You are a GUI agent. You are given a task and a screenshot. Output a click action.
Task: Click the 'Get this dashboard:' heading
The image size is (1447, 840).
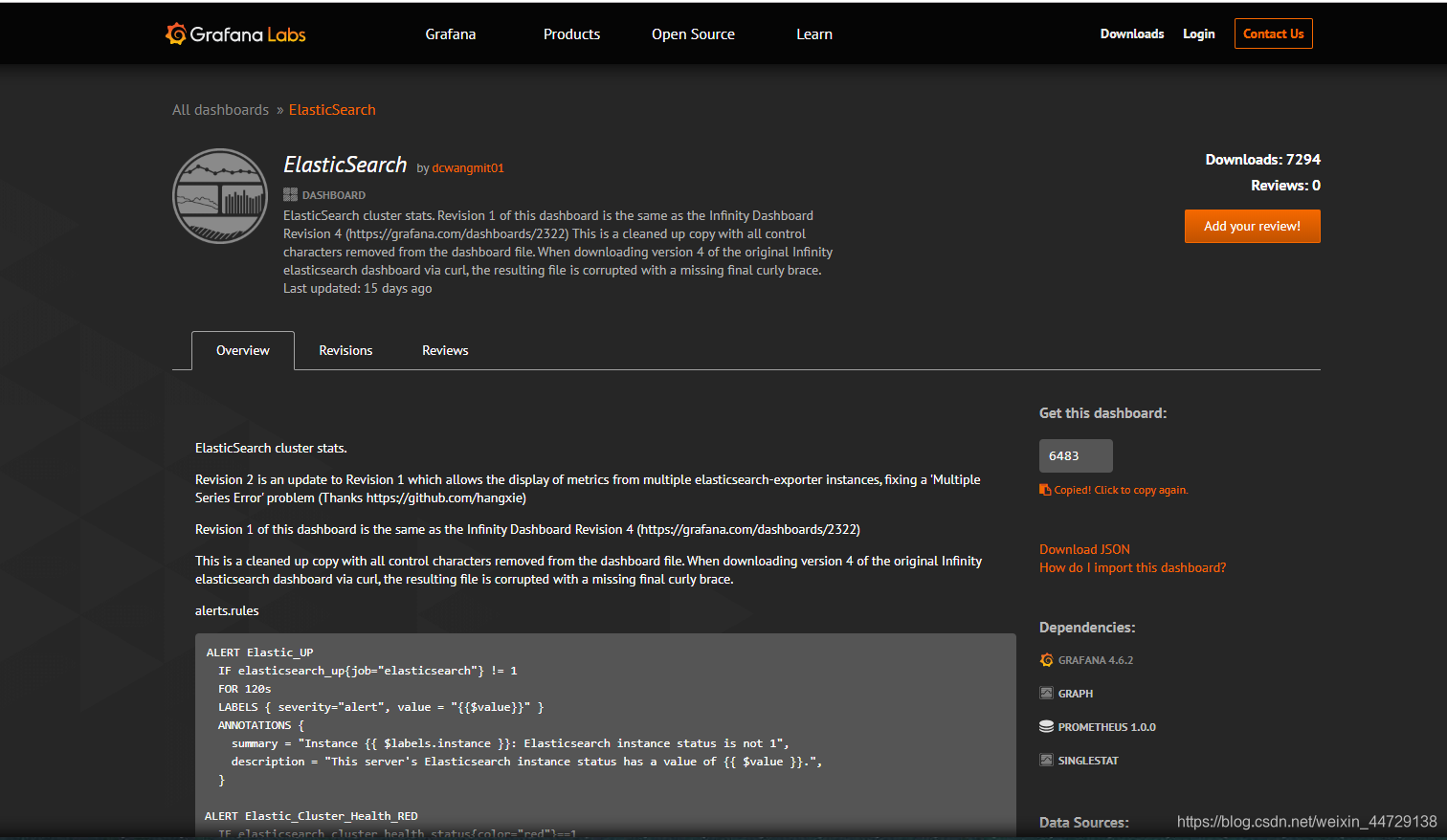1102,413
